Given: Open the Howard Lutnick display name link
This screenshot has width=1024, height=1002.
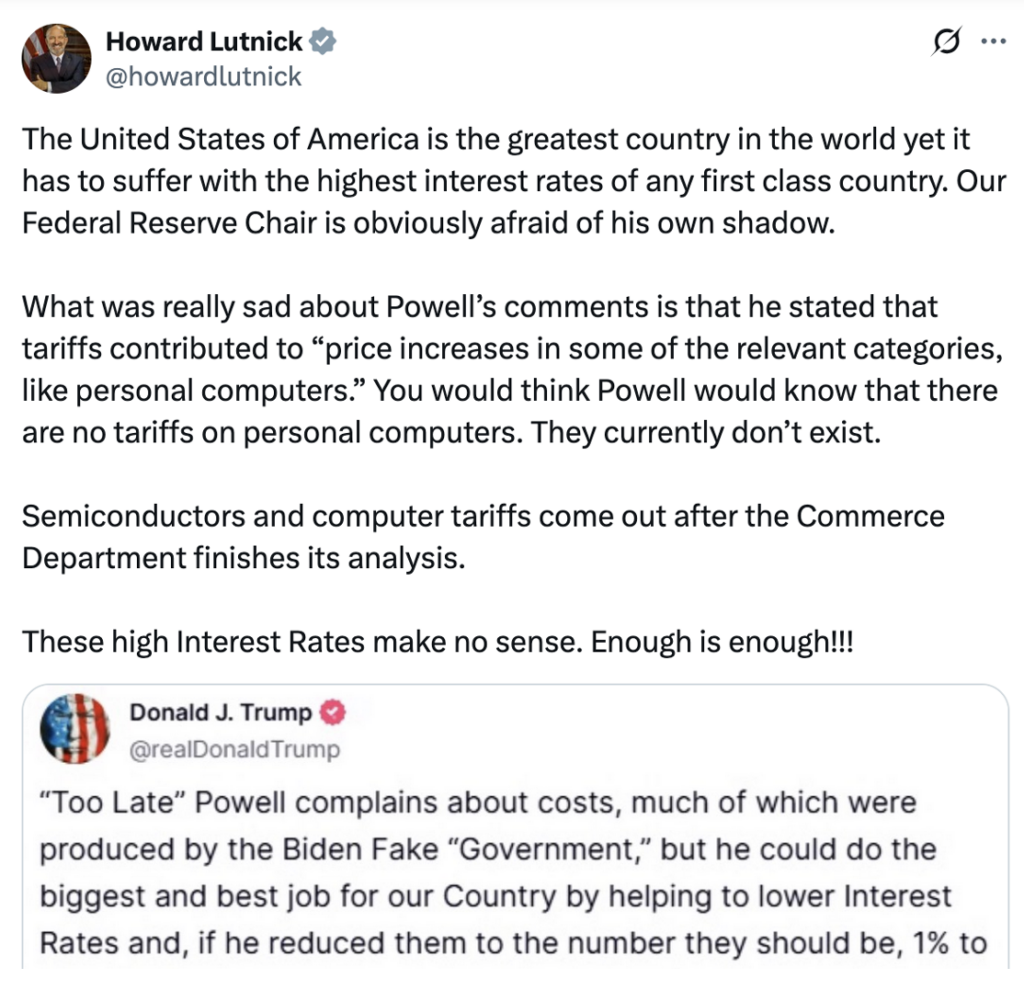Looking at the screenshot, I should point(204,41).
